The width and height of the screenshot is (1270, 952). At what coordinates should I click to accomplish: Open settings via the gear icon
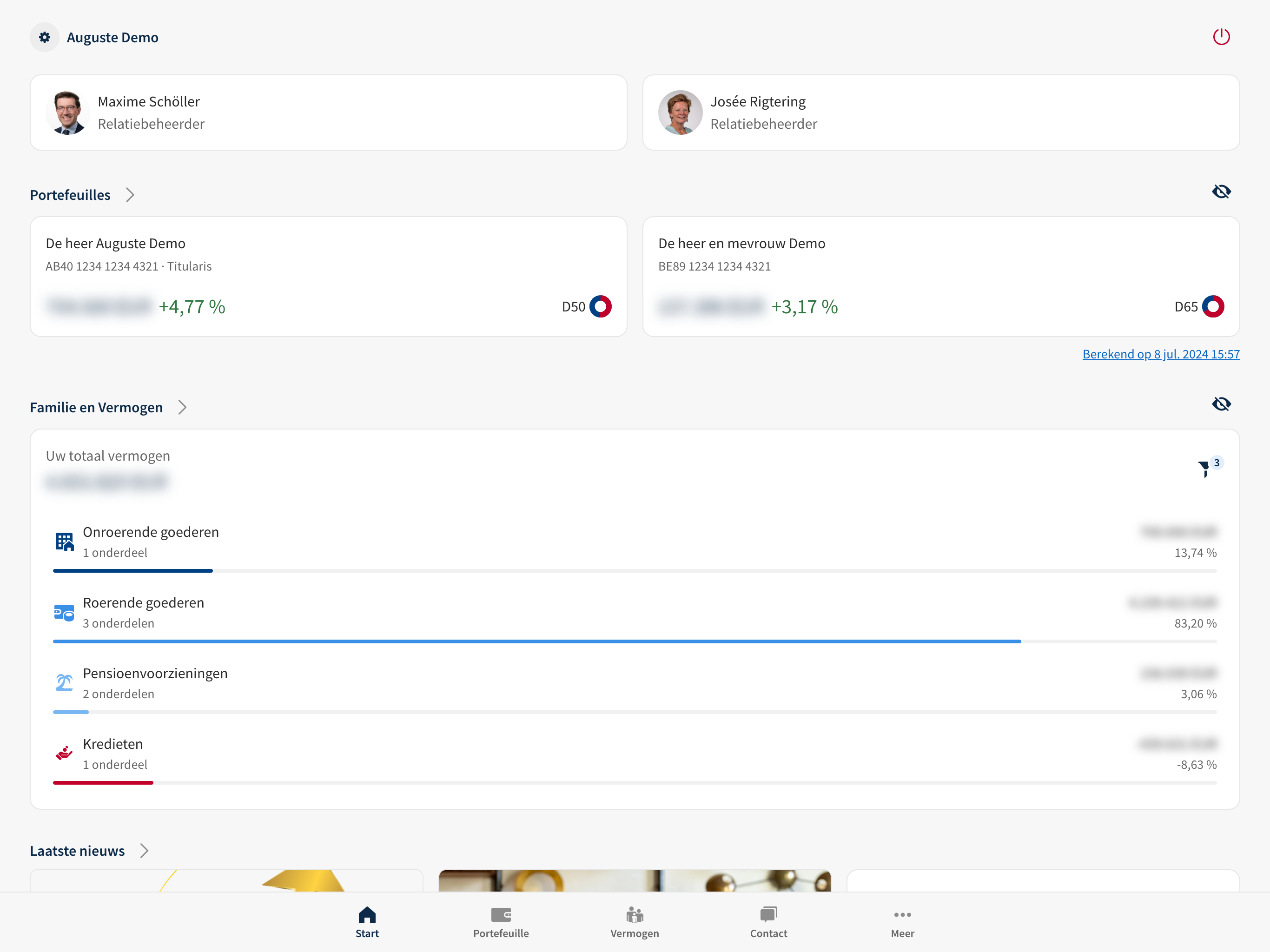click(44, 37)
